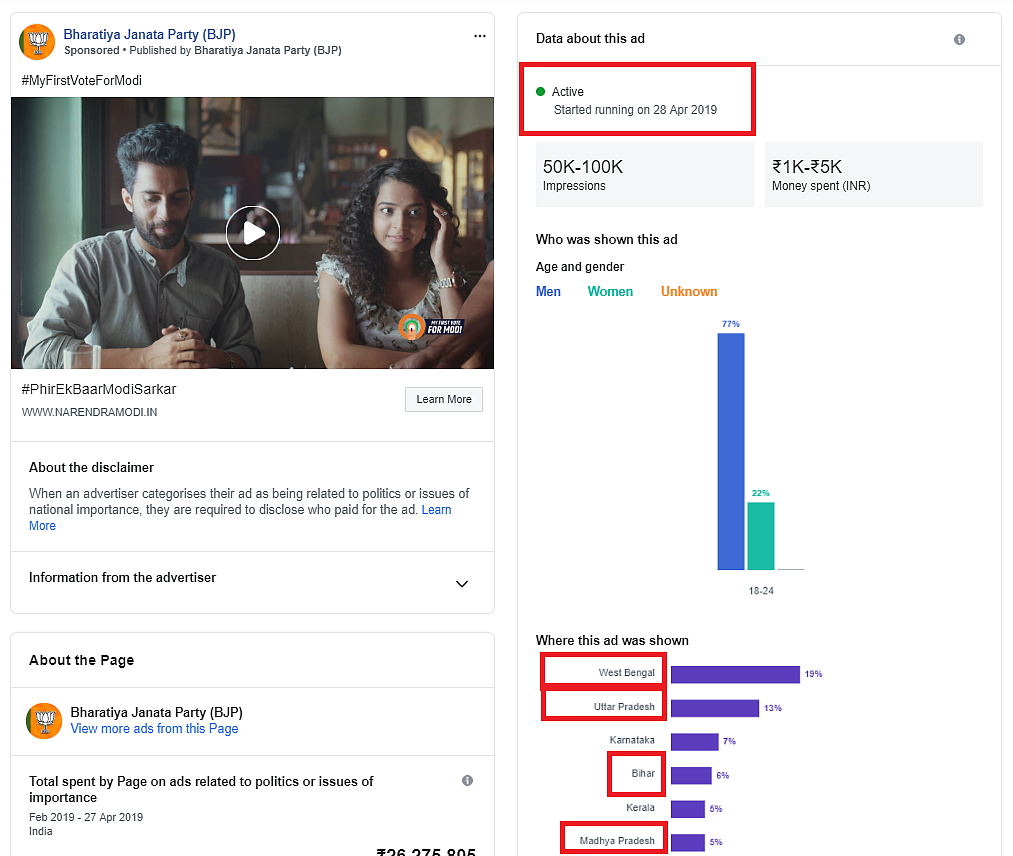Viewport: 1013px width, 856px height.
Task: Click the West Bengal 19% bar
Action: pyautogui.click(x=735, y=674)
